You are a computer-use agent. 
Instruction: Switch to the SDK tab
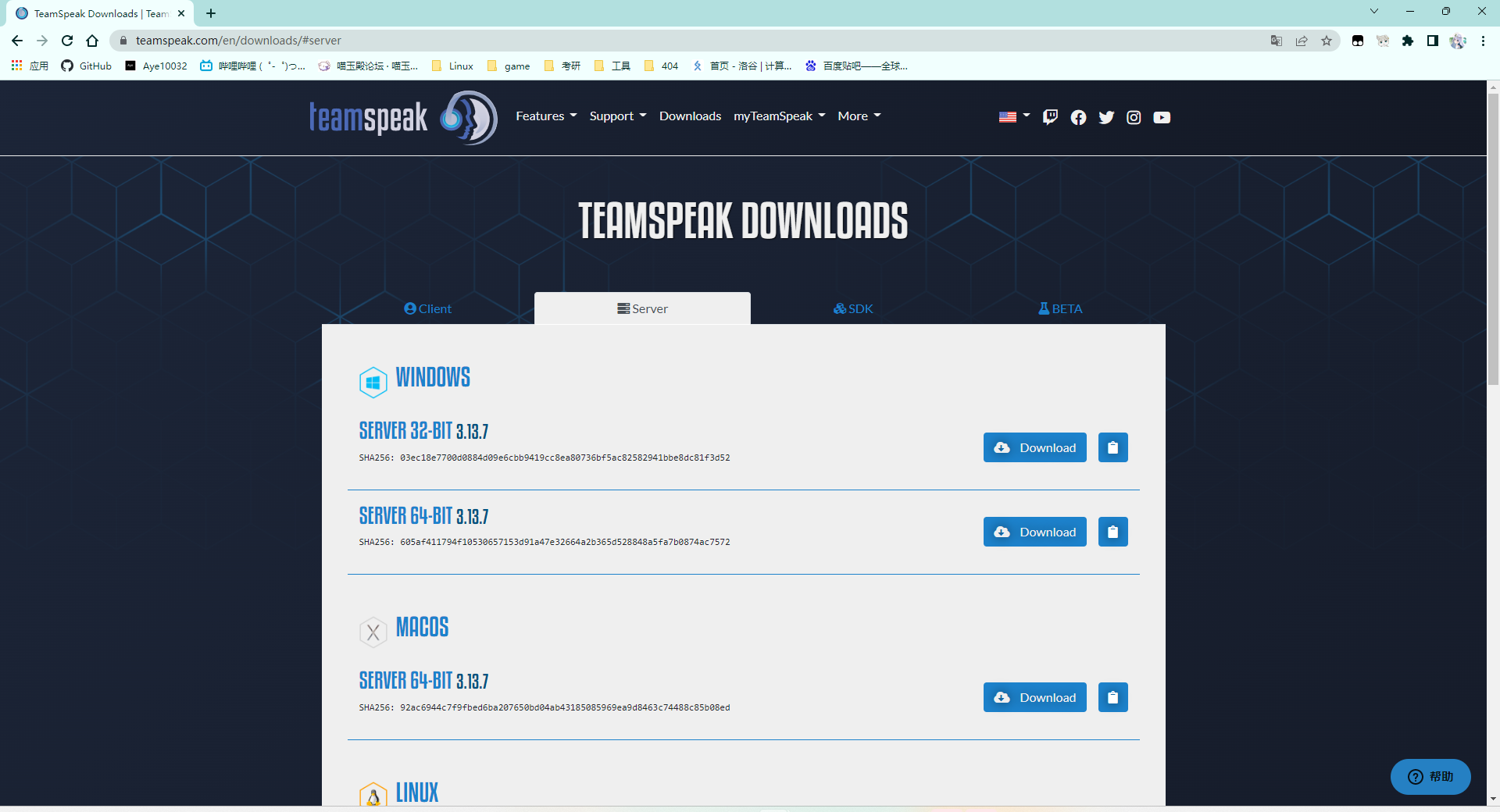(853, 308)
